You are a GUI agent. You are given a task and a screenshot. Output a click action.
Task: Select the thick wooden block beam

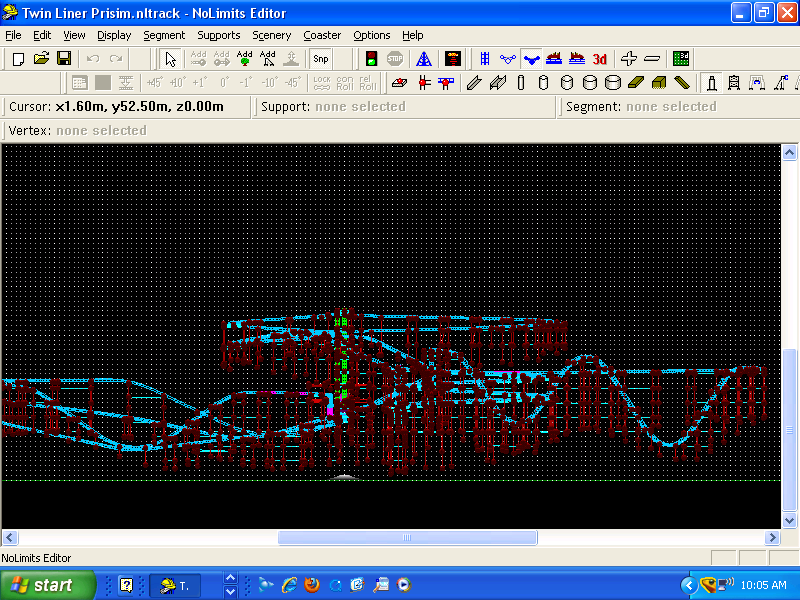pos(659,83)
